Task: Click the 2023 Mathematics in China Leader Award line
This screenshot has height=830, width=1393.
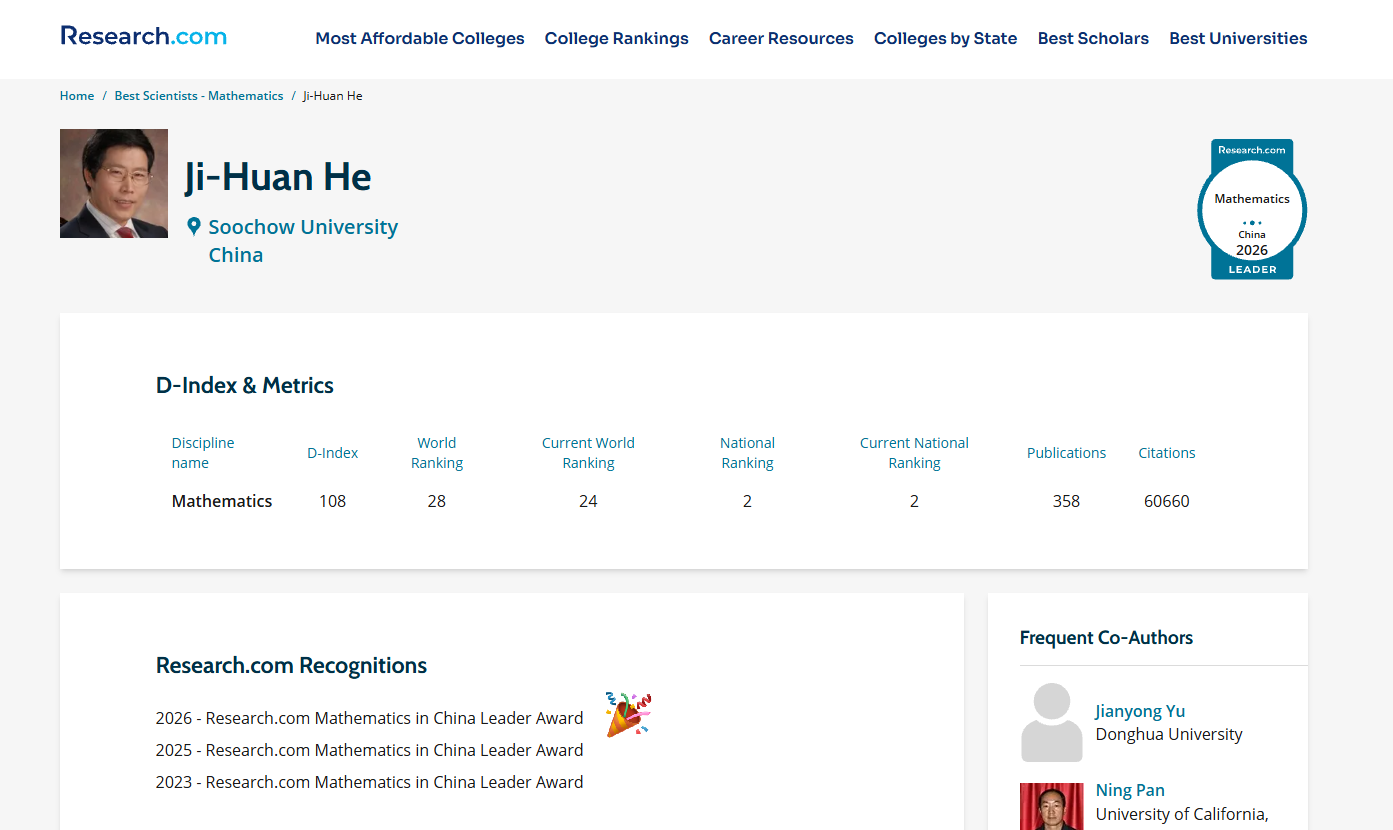Action: pos(369,782)
